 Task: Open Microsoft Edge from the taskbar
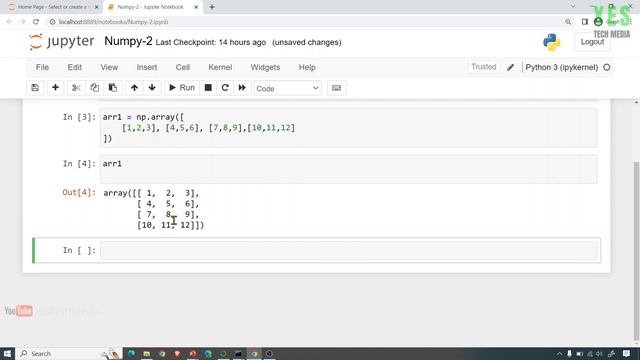click(x=131, y=353)
